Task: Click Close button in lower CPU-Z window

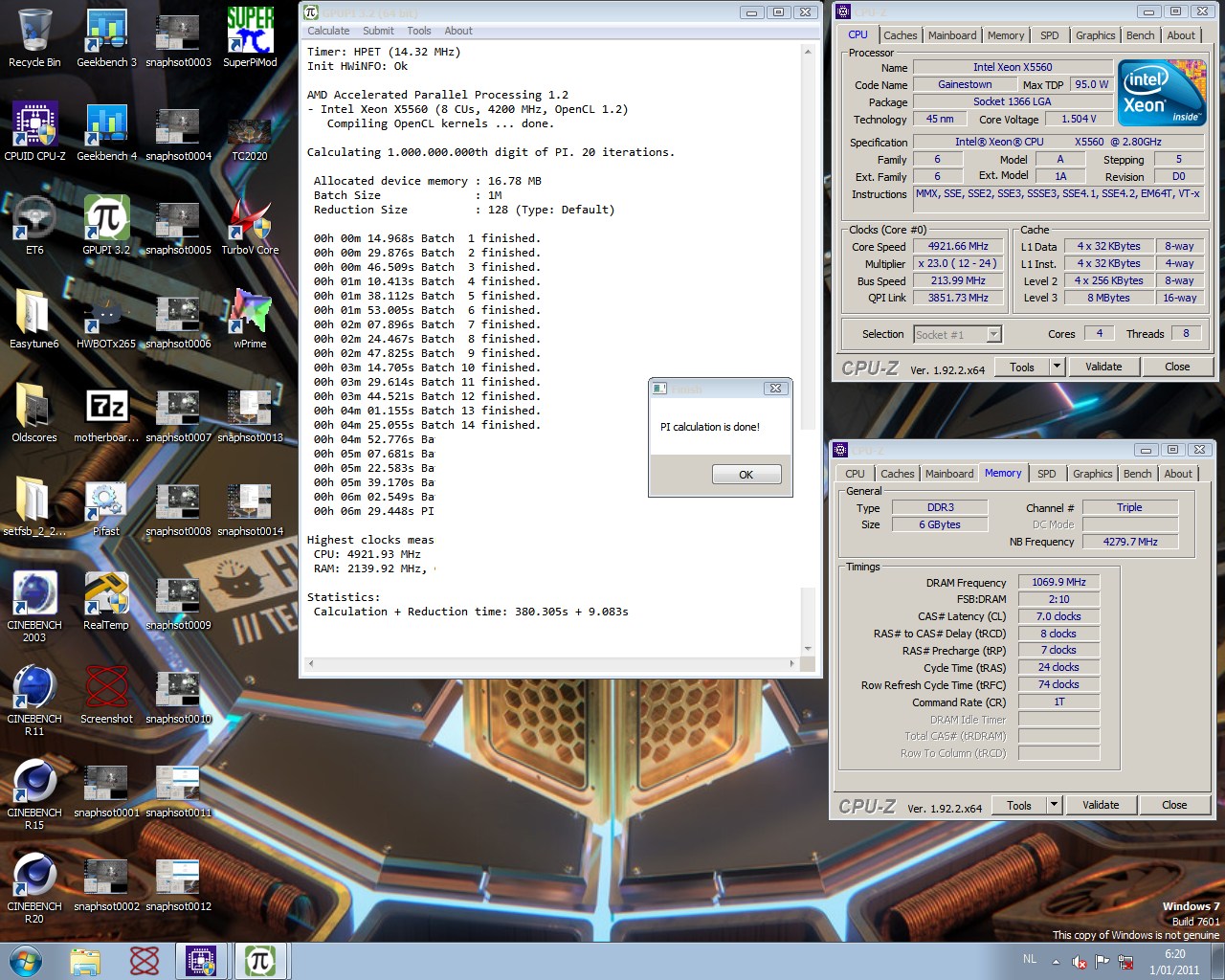Action: pyautogui.click(x=1174, y=805)
